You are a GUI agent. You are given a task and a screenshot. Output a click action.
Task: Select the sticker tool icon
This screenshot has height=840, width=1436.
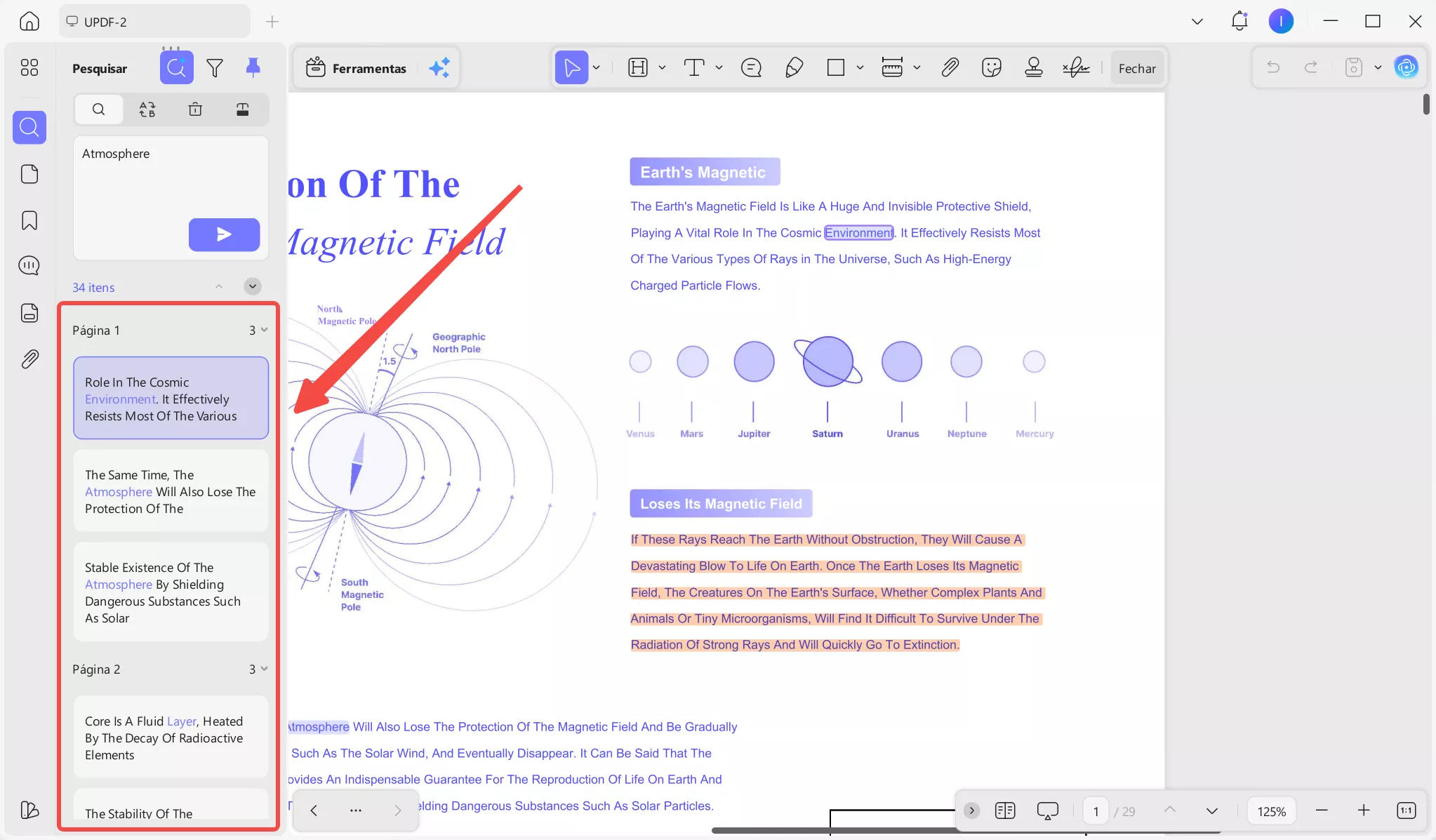(991, 68)
